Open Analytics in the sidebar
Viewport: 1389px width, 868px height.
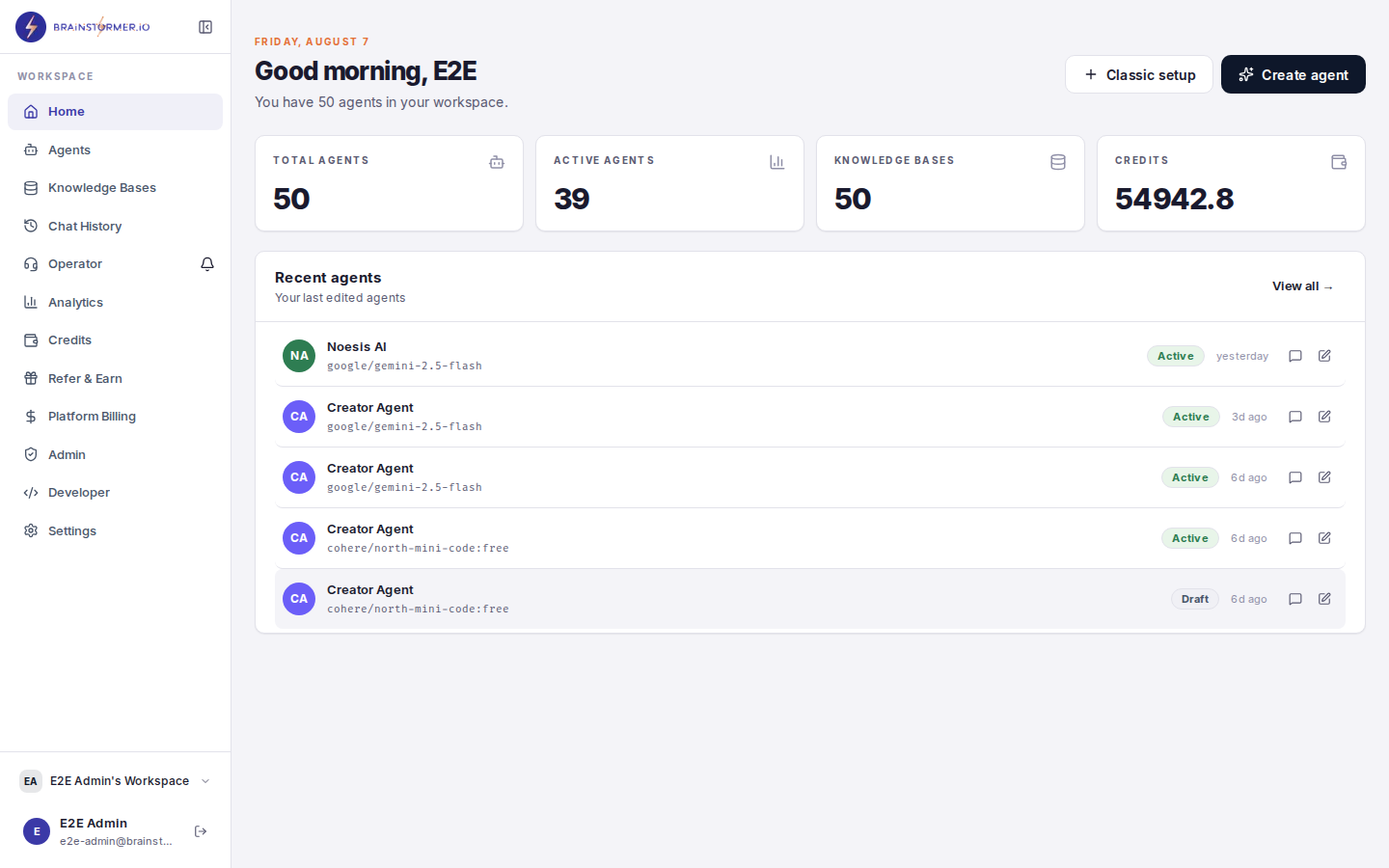(x=116, y=302)
